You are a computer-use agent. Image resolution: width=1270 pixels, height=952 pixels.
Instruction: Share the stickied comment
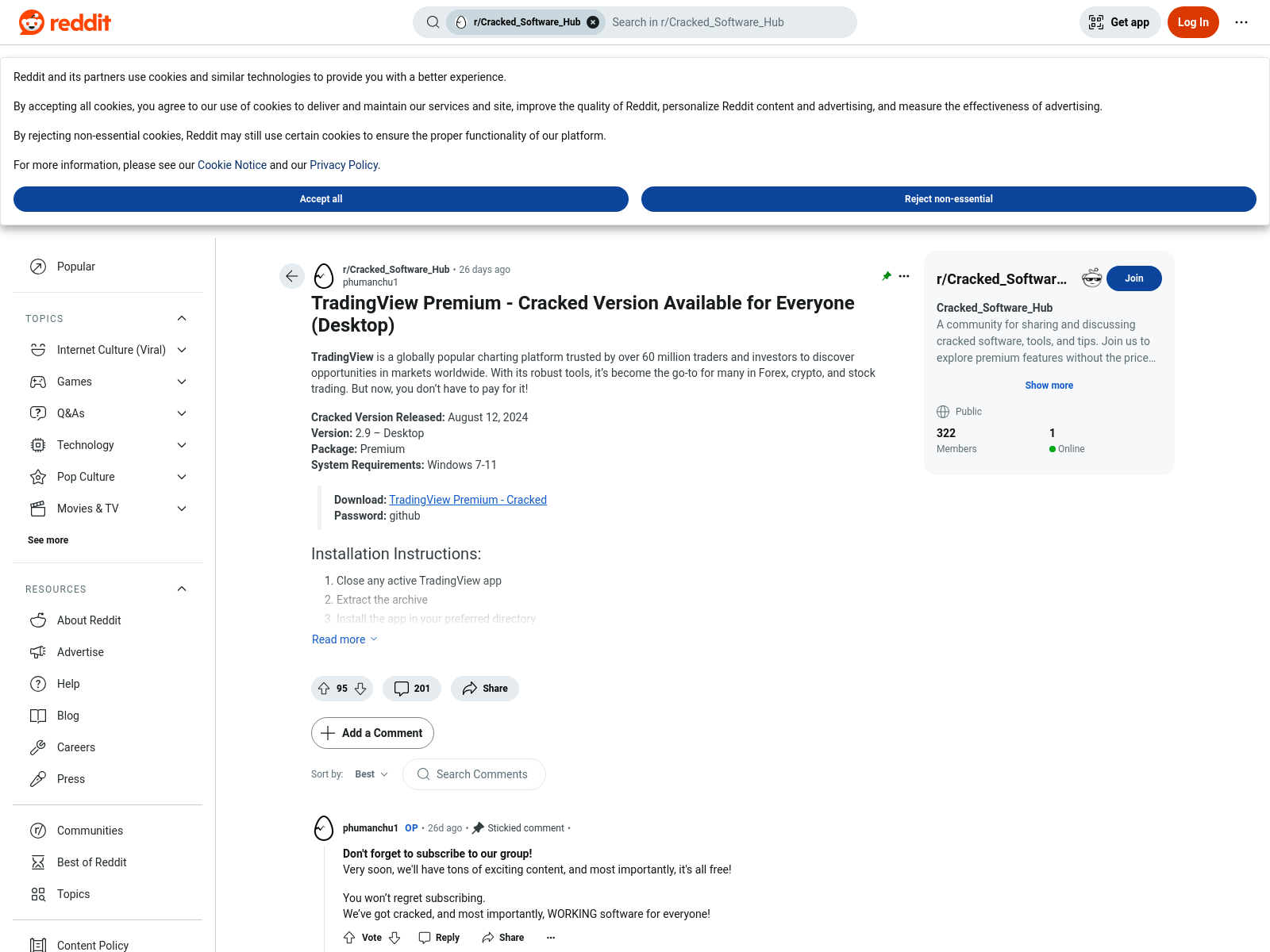pyautogui.click(x=502, y=938)
